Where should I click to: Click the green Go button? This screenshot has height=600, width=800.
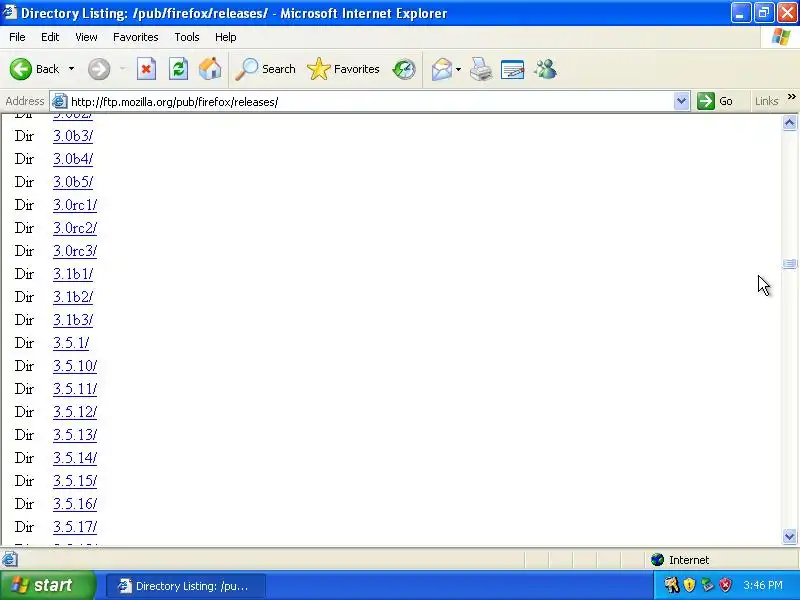pyautogui.click(x=715, y=101)
